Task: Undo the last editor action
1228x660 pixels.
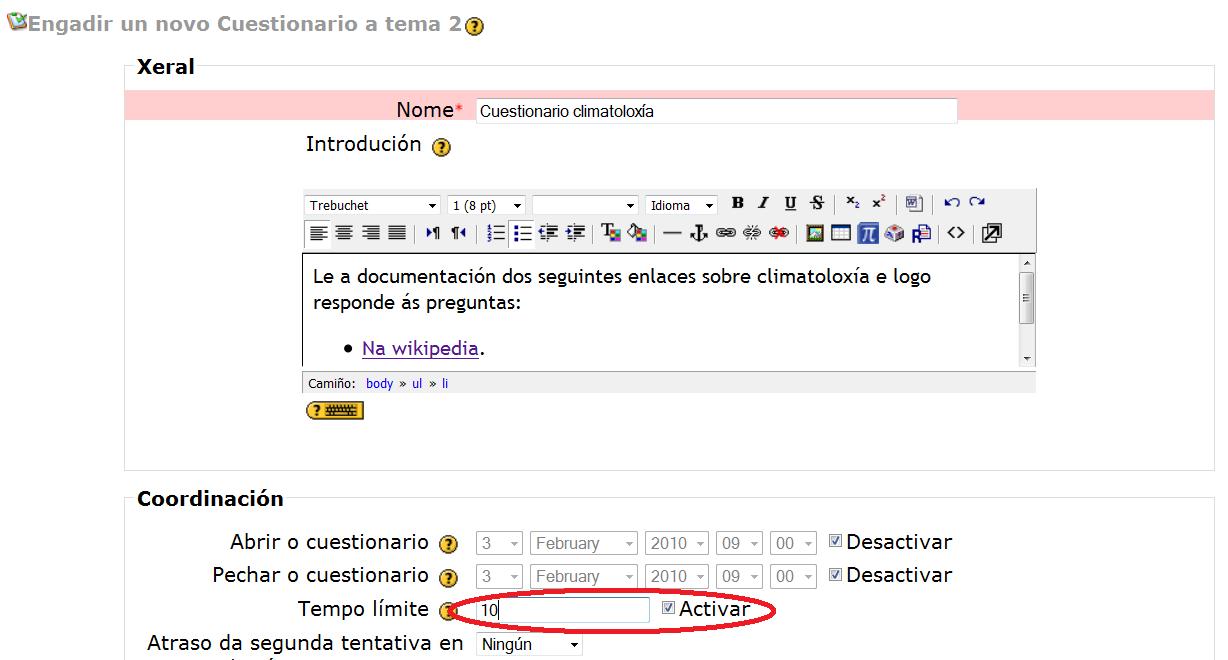Action: [951, 204]
